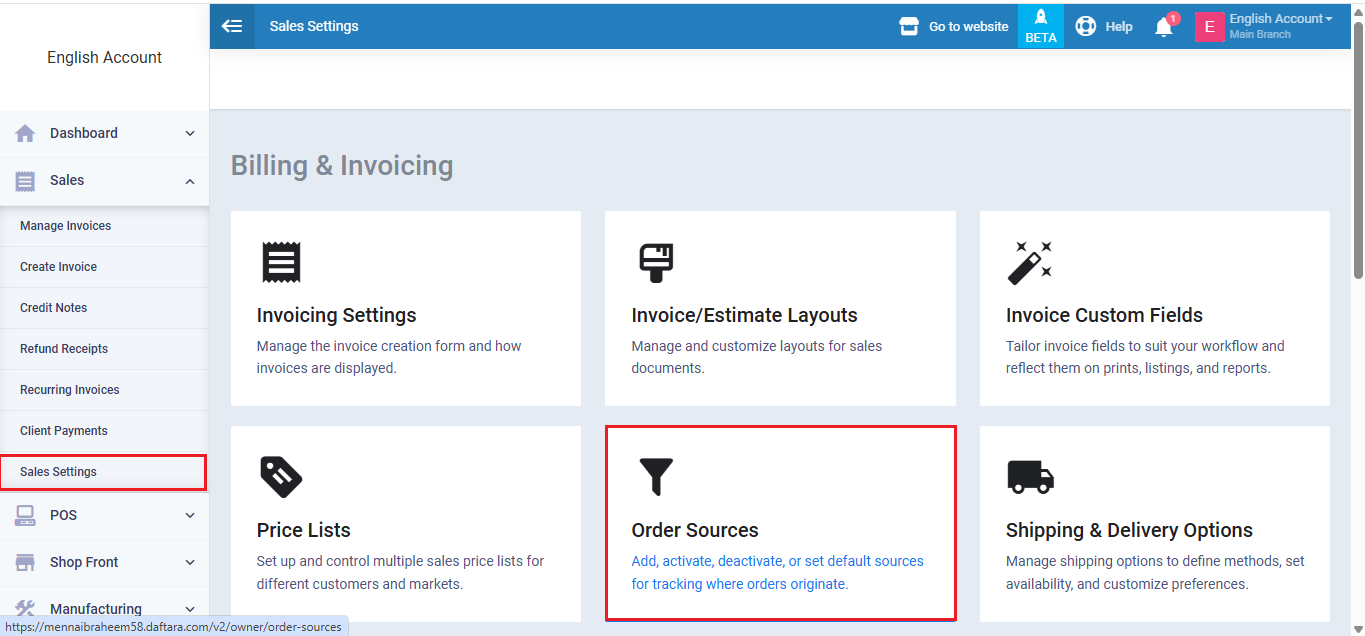Go to Recurring Invoices page
The height and width of the screenshot is (636, 1365).
[70, 390]
